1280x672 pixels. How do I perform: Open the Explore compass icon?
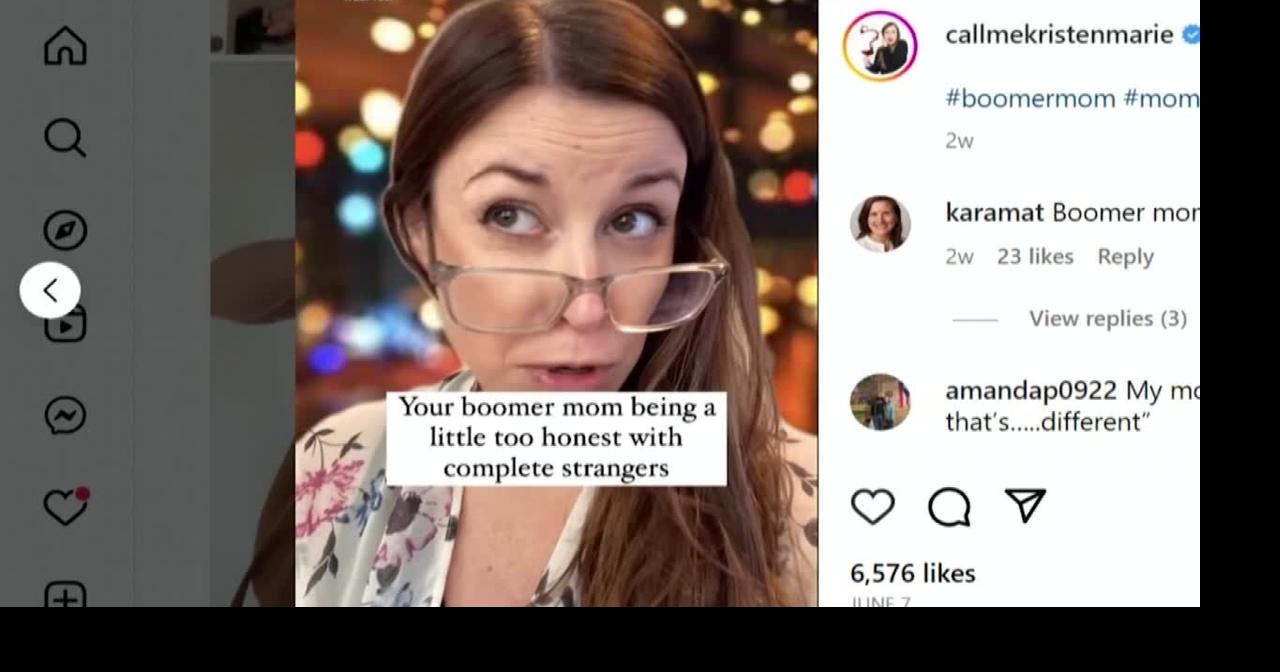tap(65, 231)
